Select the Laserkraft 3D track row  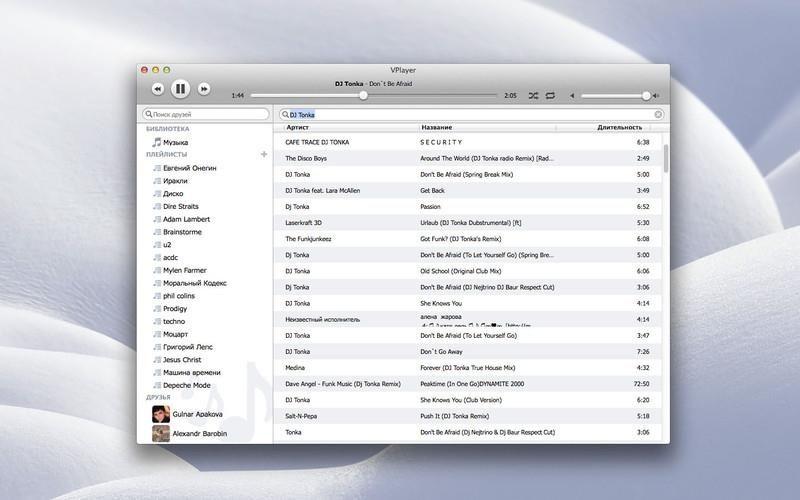pyautogui.click(x=467, y=222)
